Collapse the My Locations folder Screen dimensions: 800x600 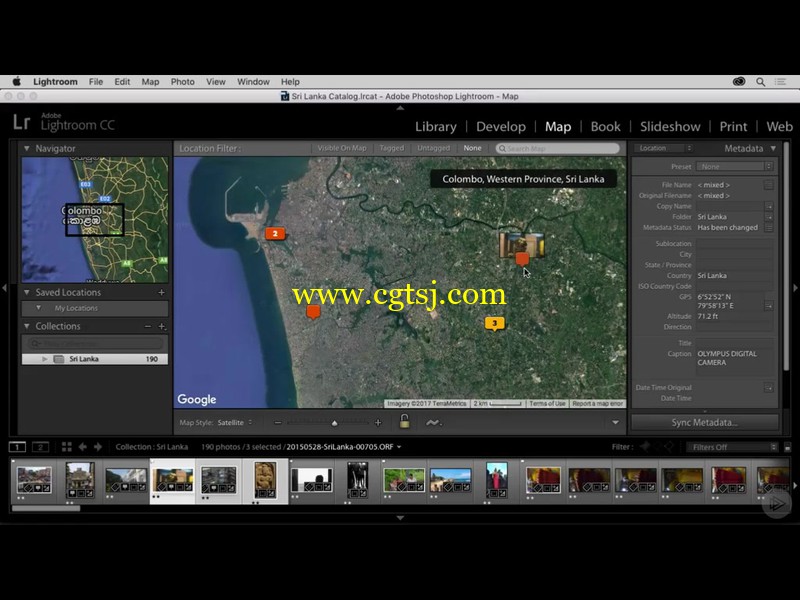[39, 308]
